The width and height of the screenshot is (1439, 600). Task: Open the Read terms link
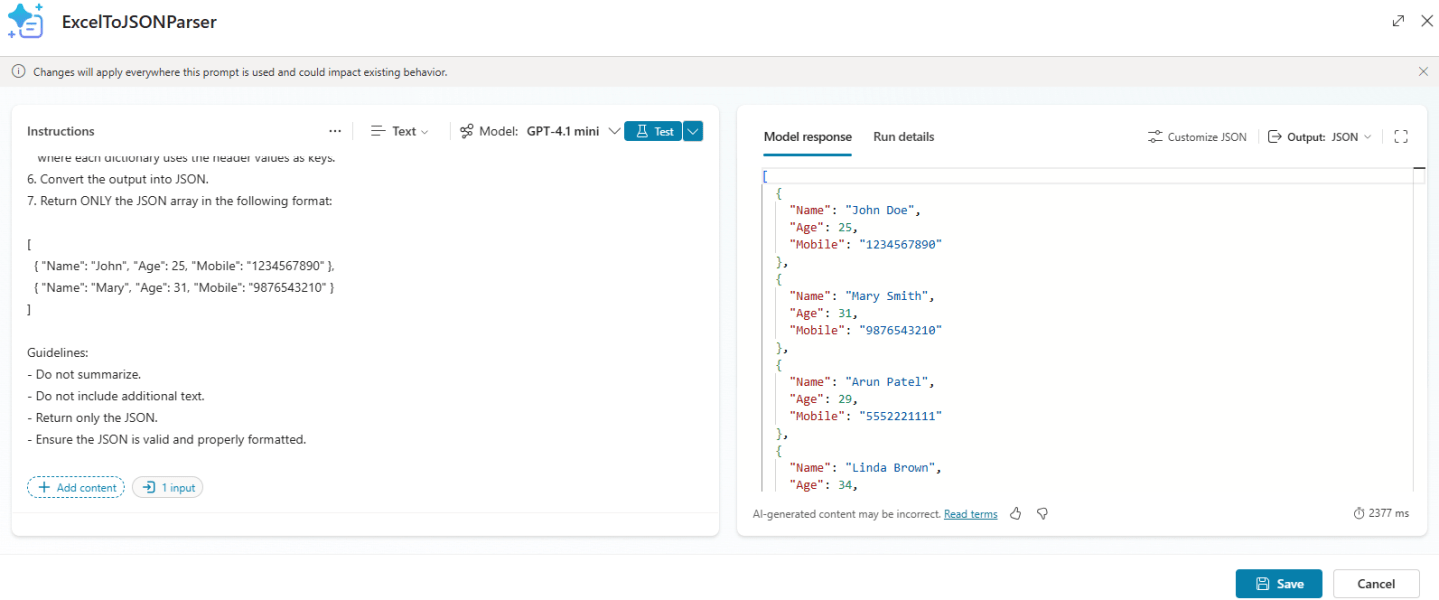[970, 513]
